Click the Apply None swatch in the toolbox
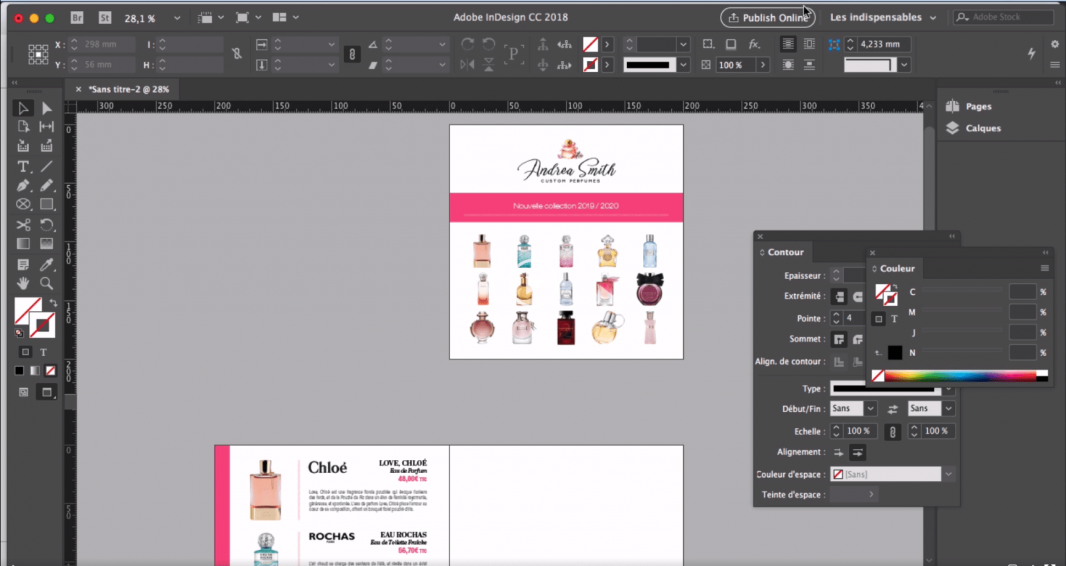Viewport: 1066px width, 566px height. pos(50,371)
